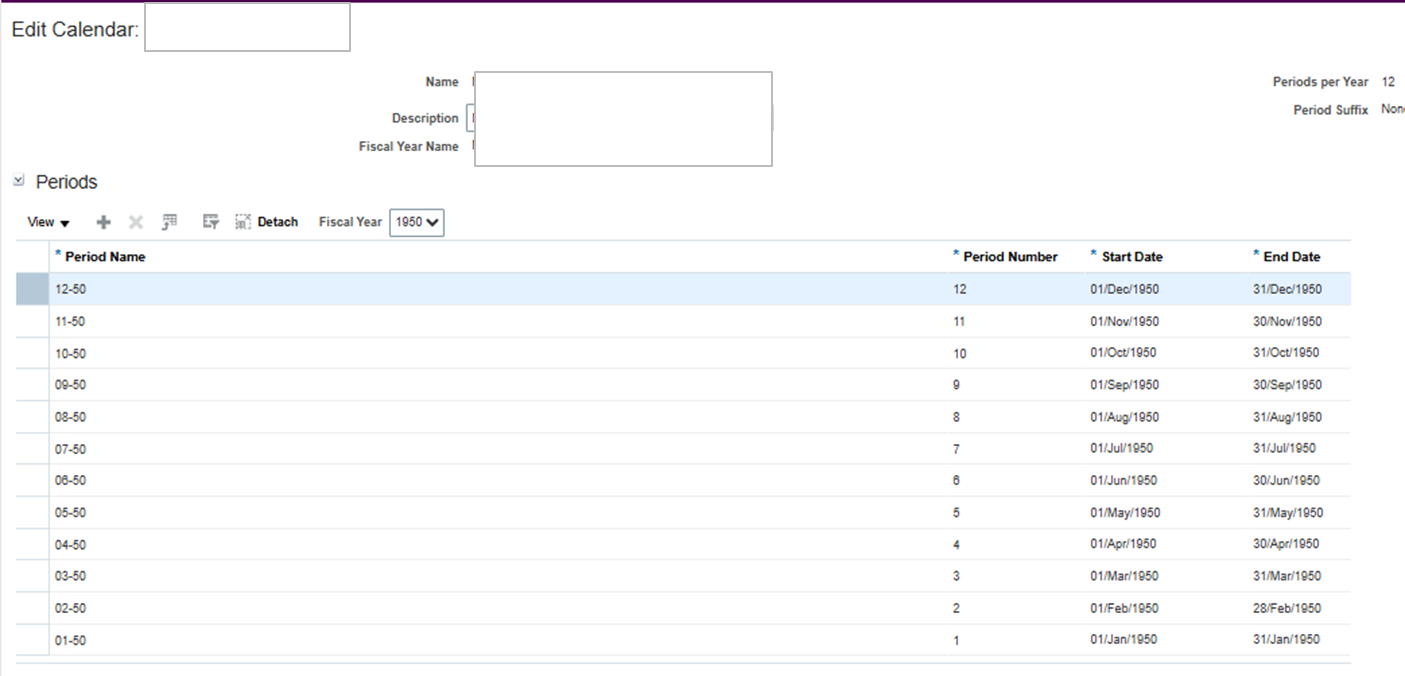1405x676 pixels.
Task: Sort by Period Name column header
Action: (x=105, y=257)
